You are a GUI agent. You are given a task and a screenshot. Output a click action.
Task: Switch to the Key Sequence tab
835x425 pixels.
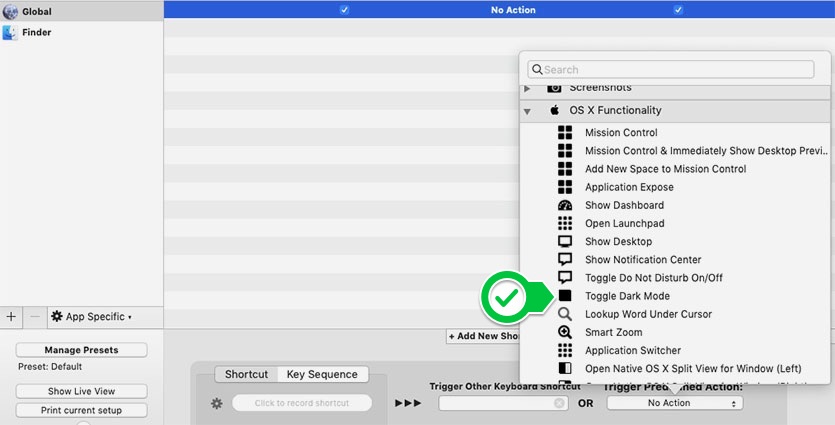pyautogui.click(x=322, y=374)
